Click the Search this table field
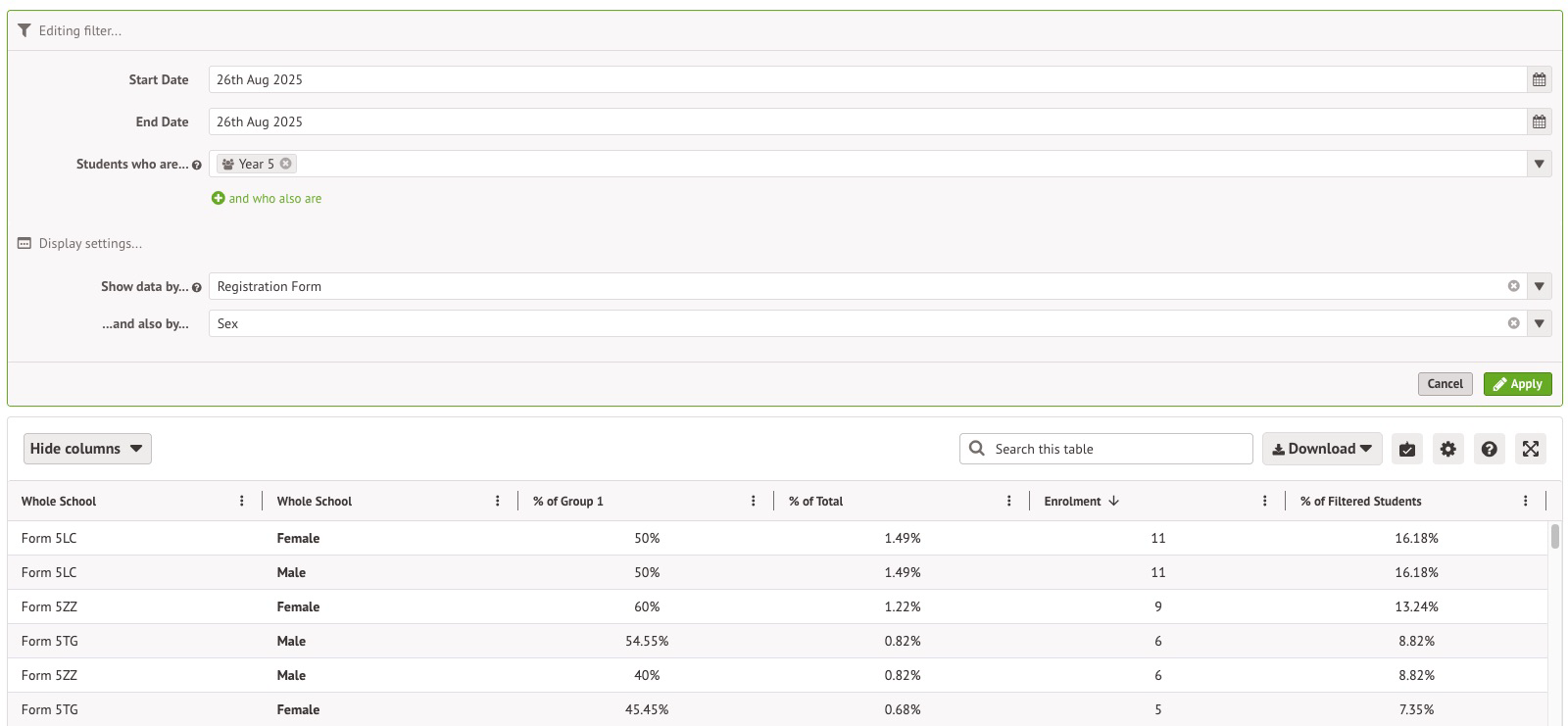Image resolution: width=1568 pixels, height=726 pixels. pyautogui.click(x=1117, y=449)
